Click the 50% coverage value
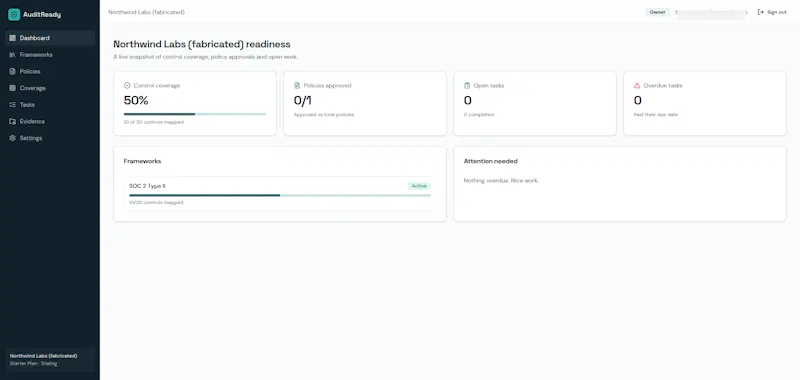800x380 pixels. (x=136, y=100)
